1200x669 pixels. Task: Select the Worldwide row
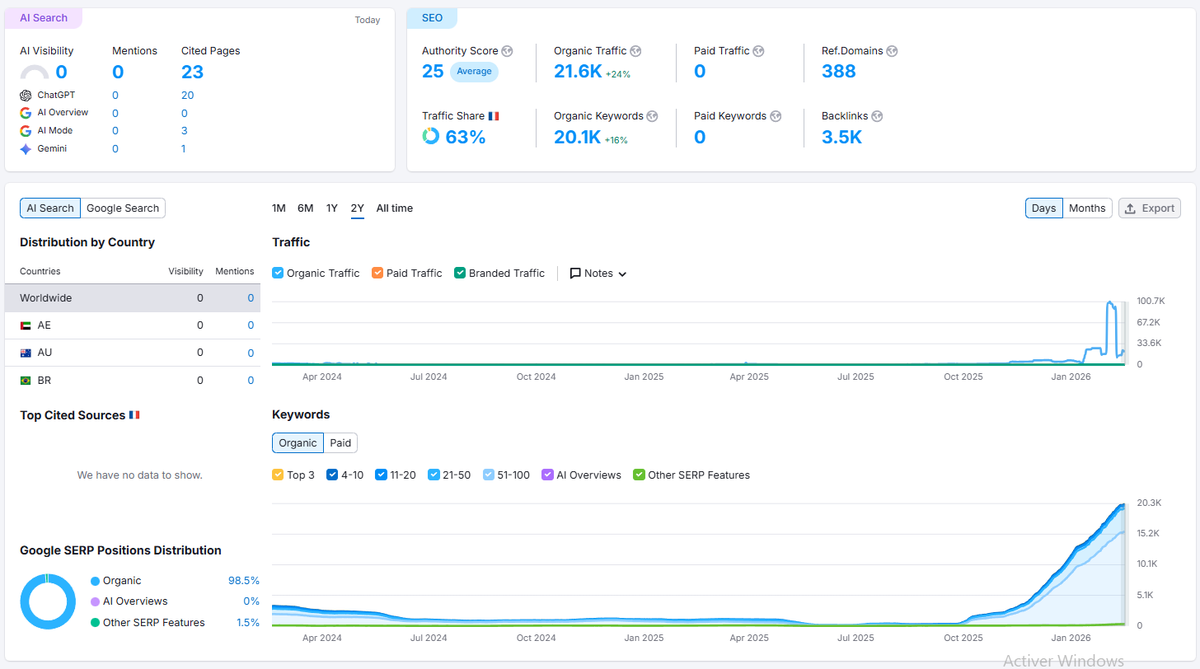point(132,298)
